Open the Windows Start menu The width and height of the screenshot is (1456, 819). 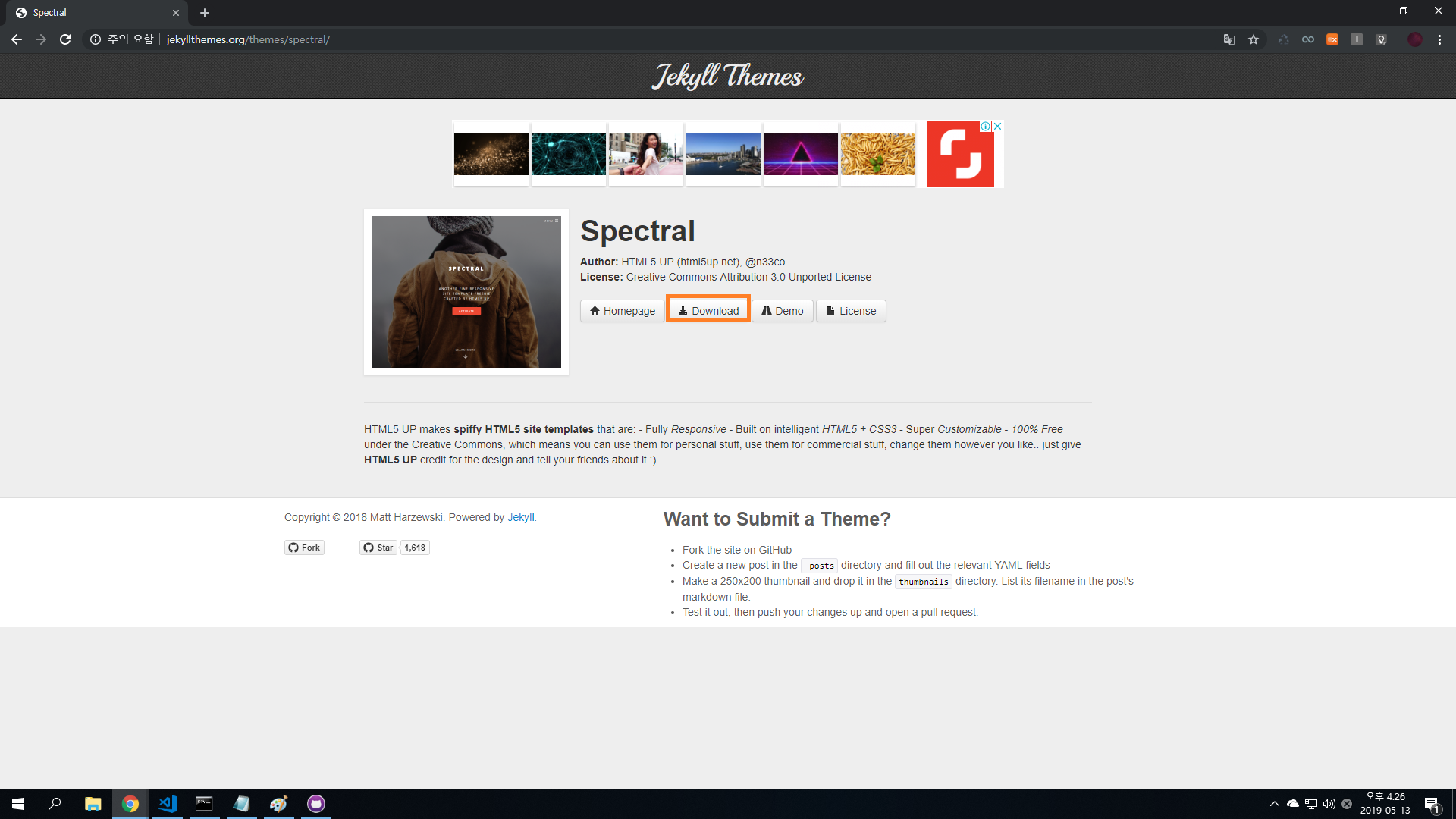(x=18, y=804)
